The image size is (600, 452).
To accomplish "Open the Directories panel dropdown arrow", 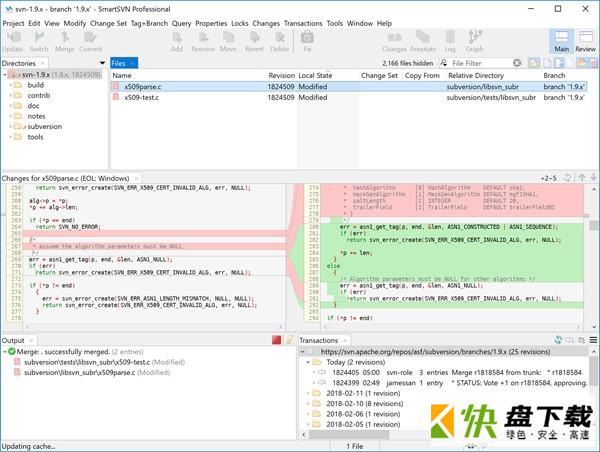I will point(102,63).
